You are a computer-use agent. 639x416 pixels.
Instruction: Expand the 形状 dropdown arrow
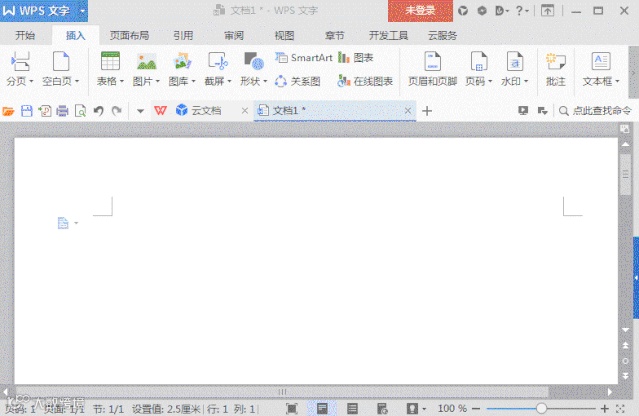click(265, 81)
